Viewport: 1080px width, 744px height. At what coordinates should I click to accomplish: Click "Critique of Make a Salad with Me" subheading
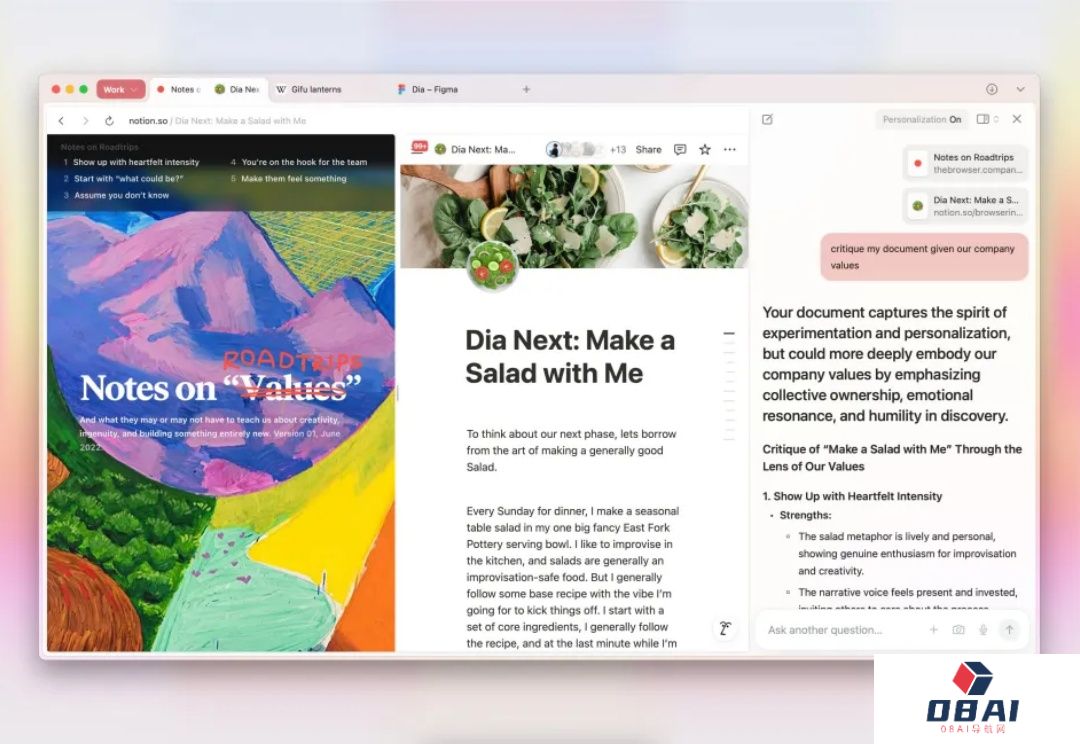(892, 457)
